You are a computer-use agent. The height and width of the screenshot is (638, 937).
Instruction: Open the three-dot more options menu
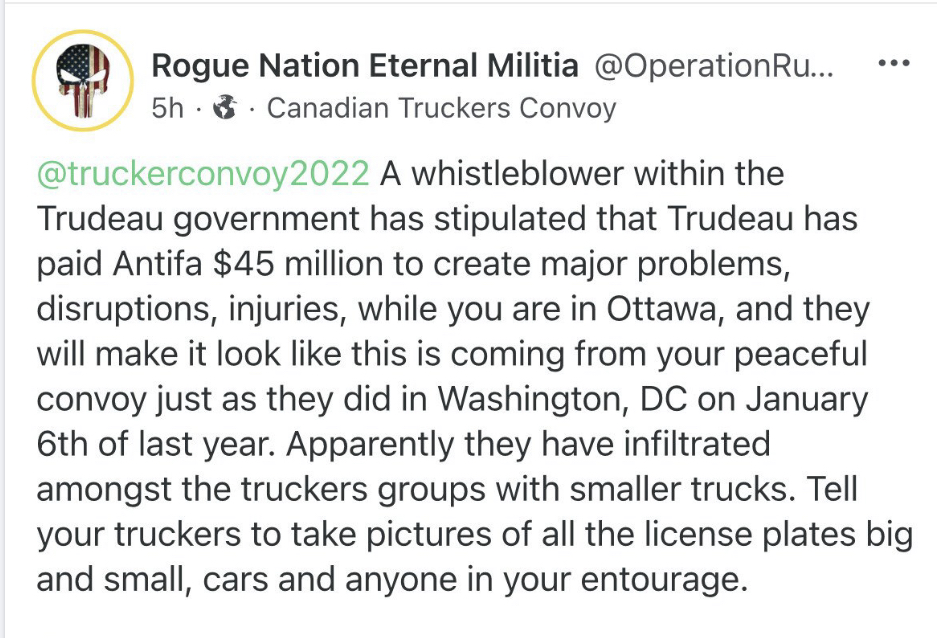[891, 62]
